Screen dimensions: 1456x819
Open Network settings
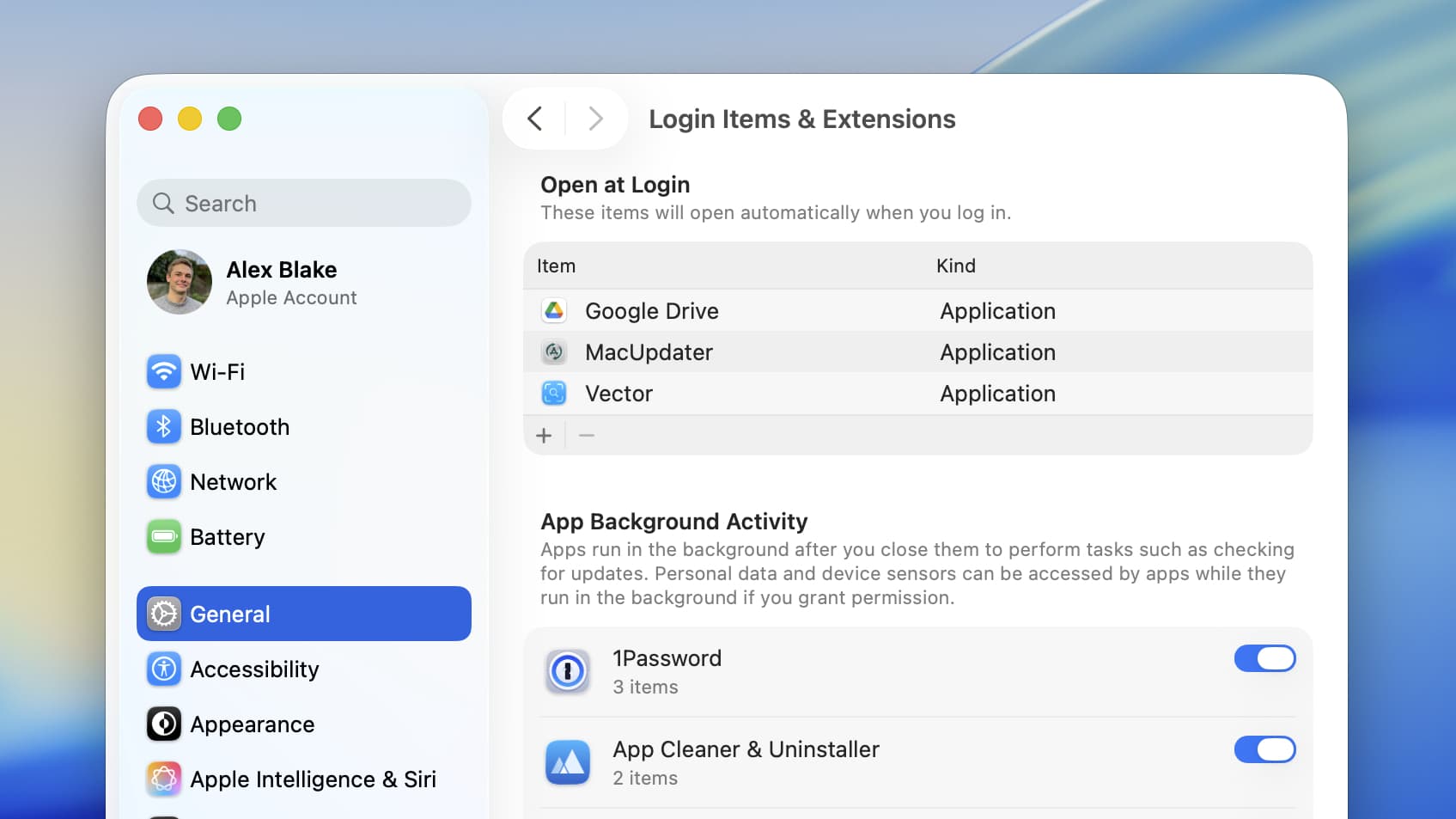(233, 481)
